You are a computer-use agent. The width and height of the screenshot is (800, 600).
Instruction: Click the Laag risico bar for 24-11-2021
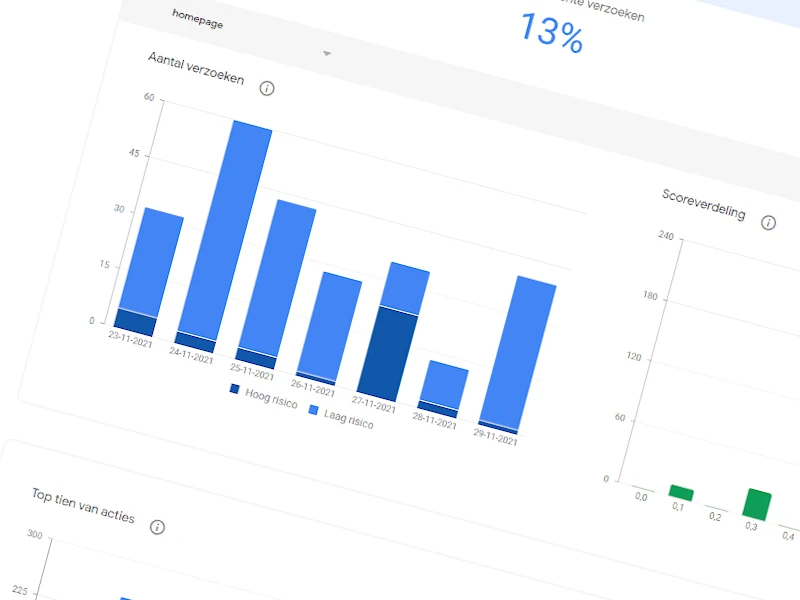click(x=227, y=230)
